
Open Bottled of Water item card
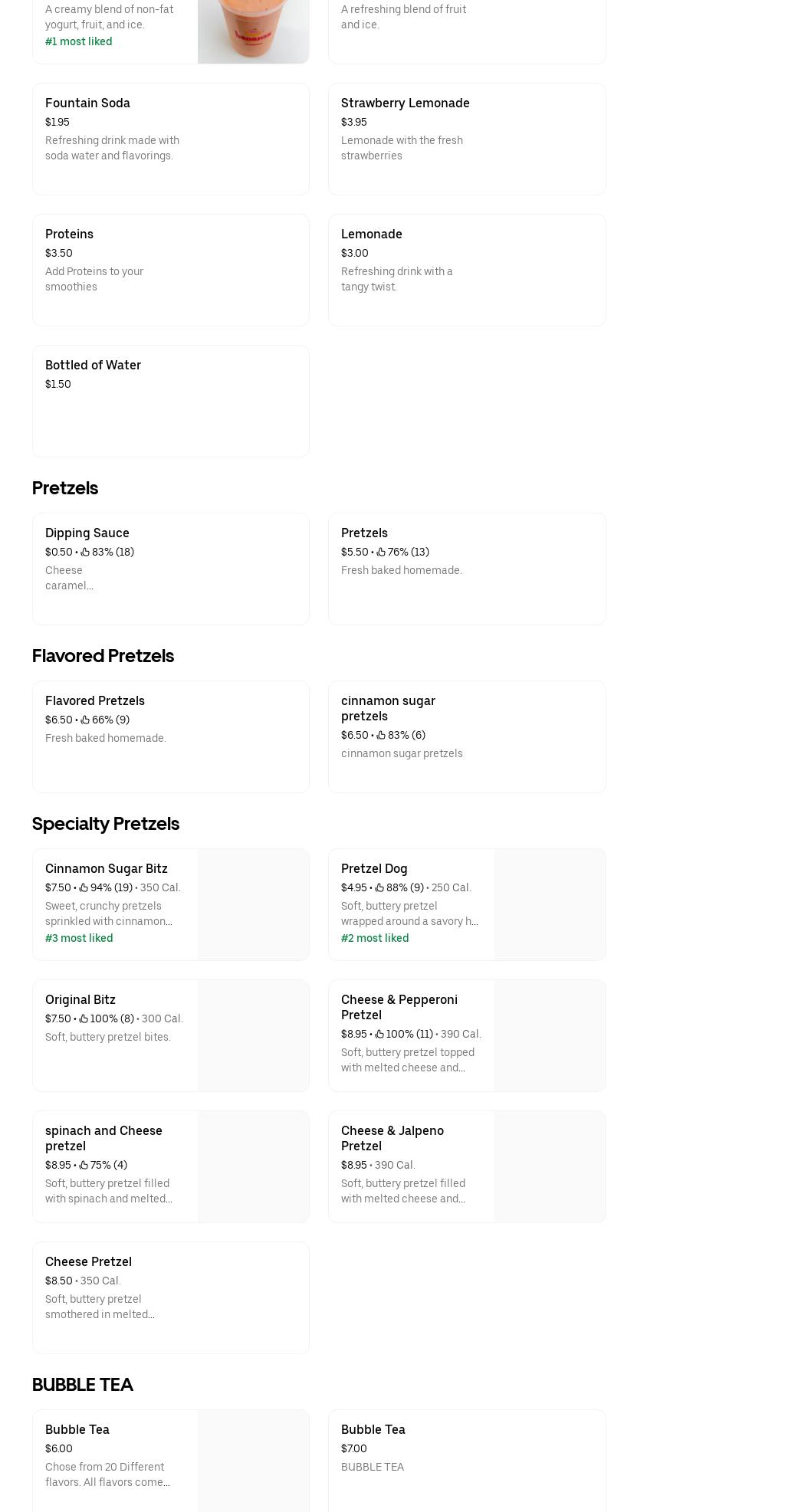pos(170,401)
